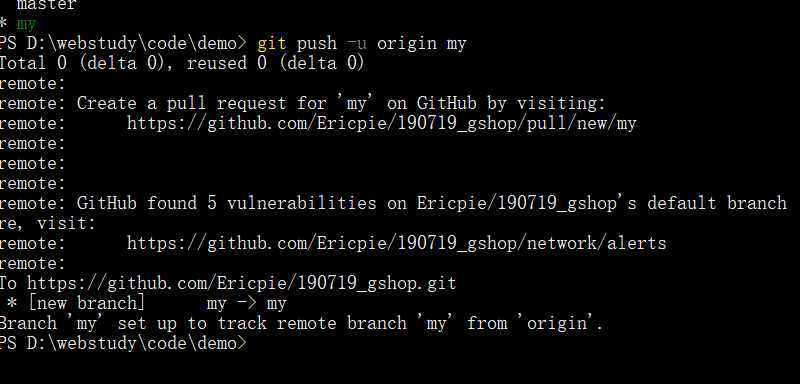The image size is (800, 384).
Task: Click the git push command text
Action: click(x=362, y=44)
